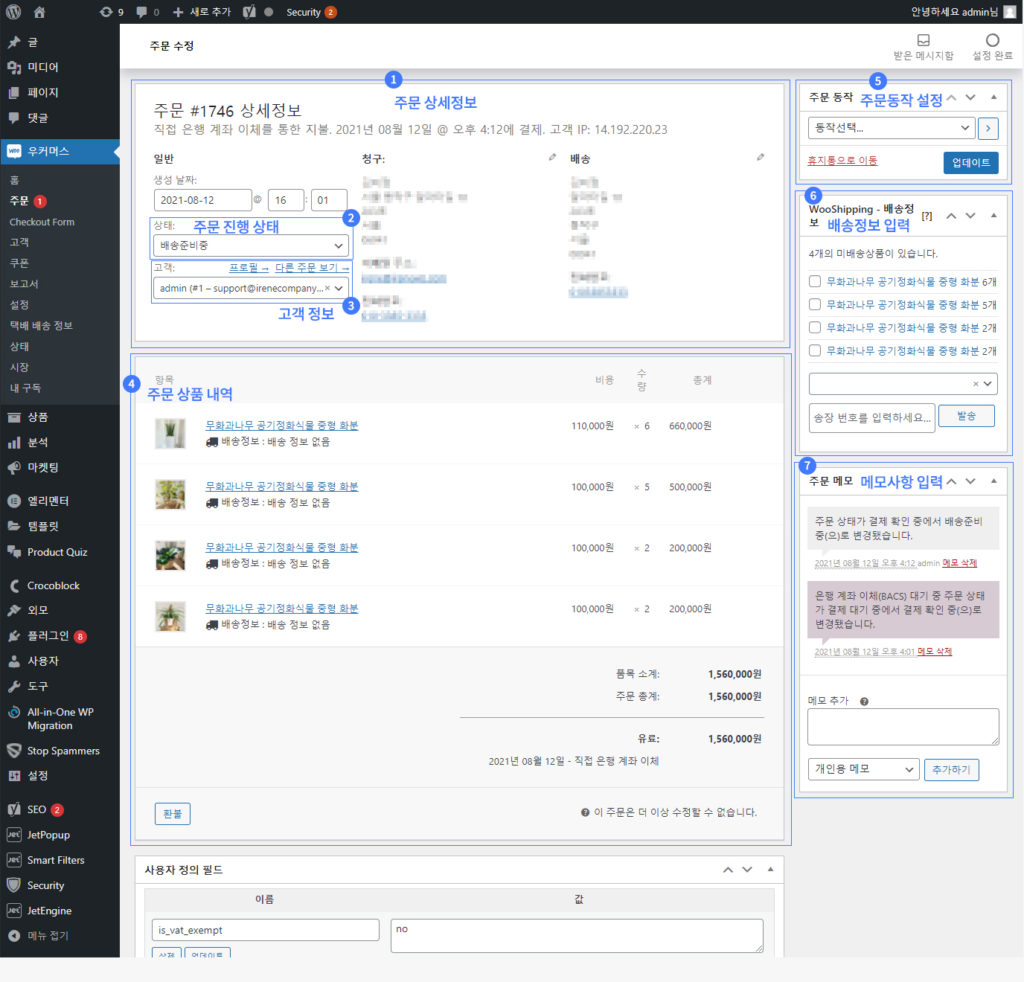Click the pencil icon next to 배송
Viewport: 1024px width, 982px height.
click(760, 158)
